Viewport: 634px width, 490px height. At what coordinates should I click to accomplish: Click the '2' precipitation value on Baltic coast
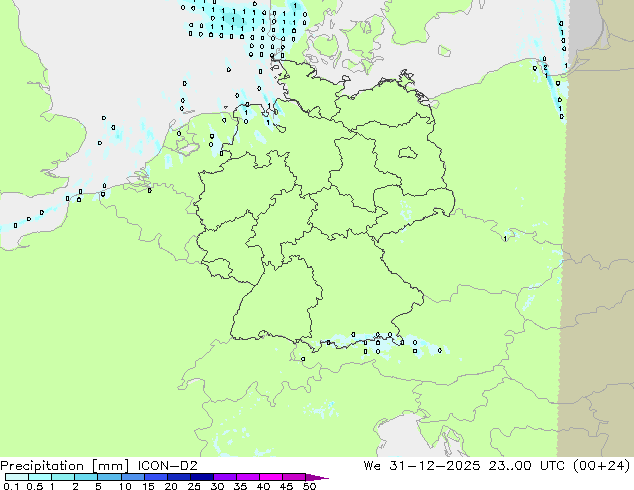(545, 68)
